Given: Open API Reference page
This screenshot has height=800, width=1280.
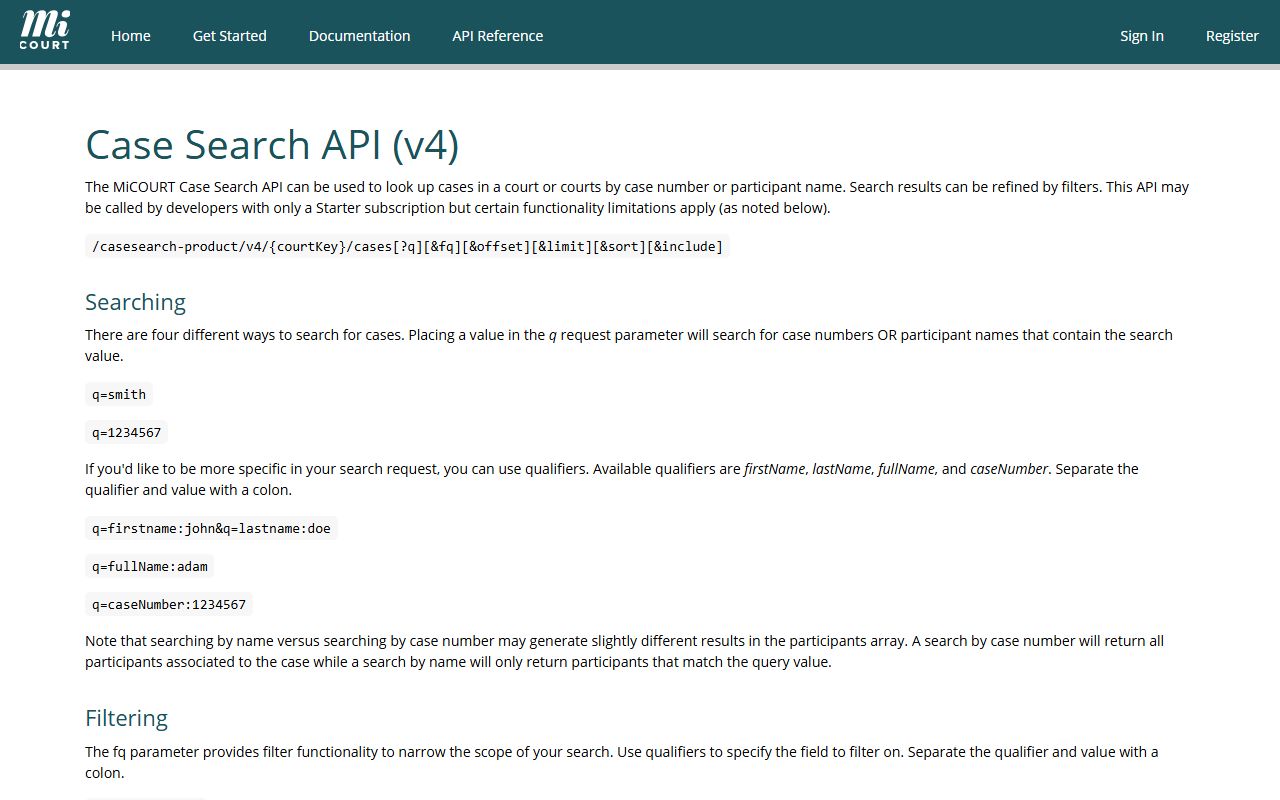Looking at the screenshot, I should [x=498, y=36].
